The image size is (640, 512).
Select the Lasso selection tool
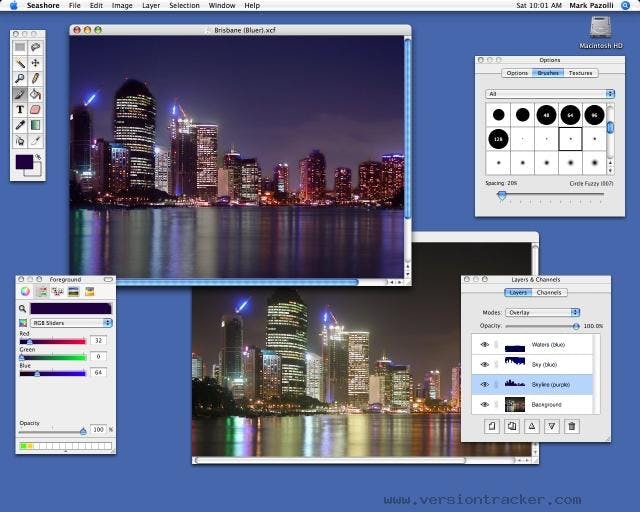(36, 47)
